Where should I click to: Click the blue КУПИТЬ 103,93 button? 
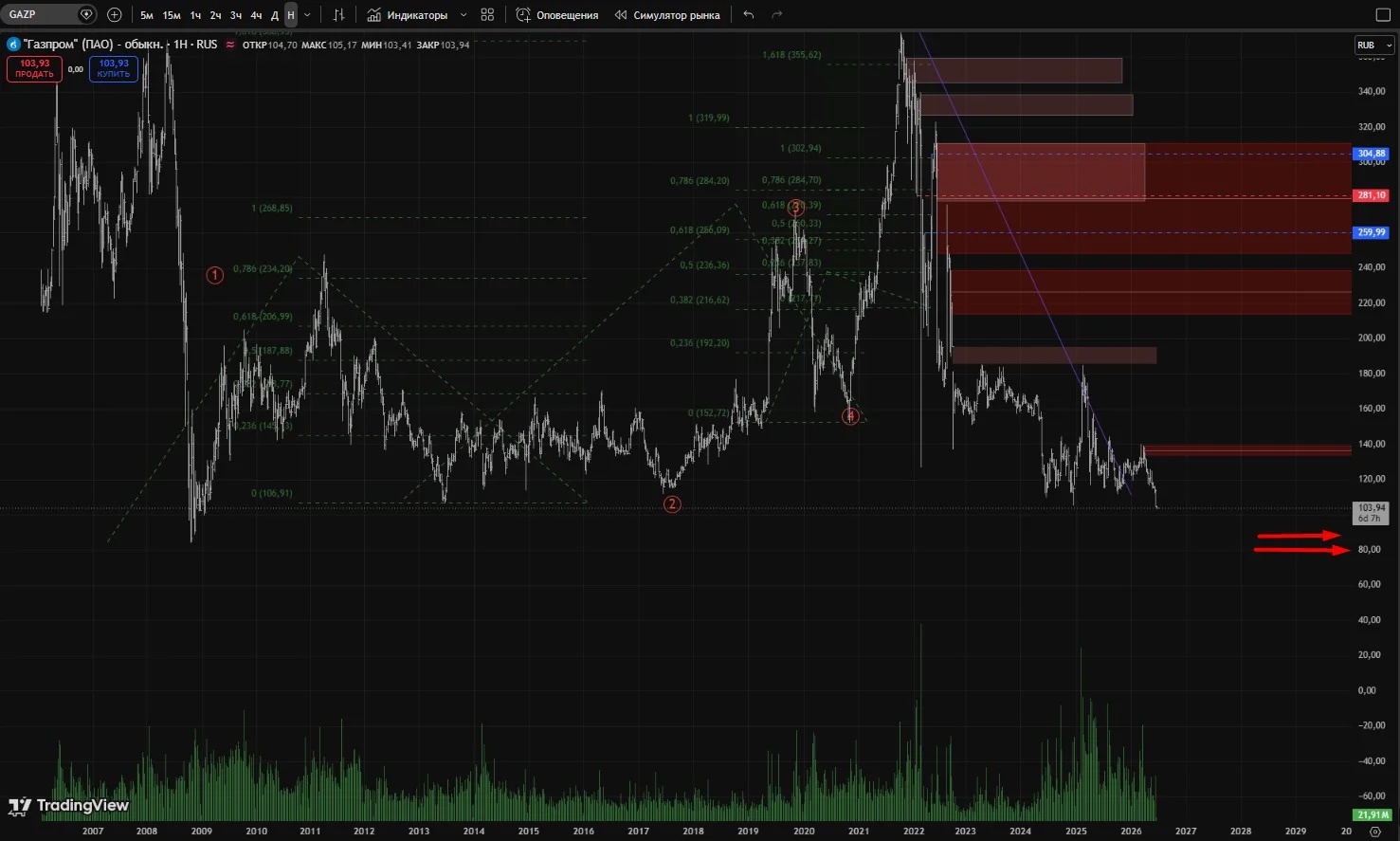pos(114,68)
